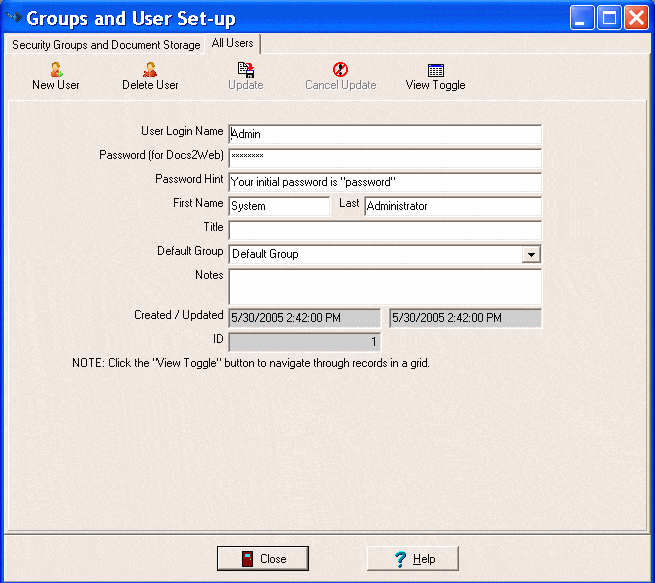Click the Password Hint text field

pos(384,182)
